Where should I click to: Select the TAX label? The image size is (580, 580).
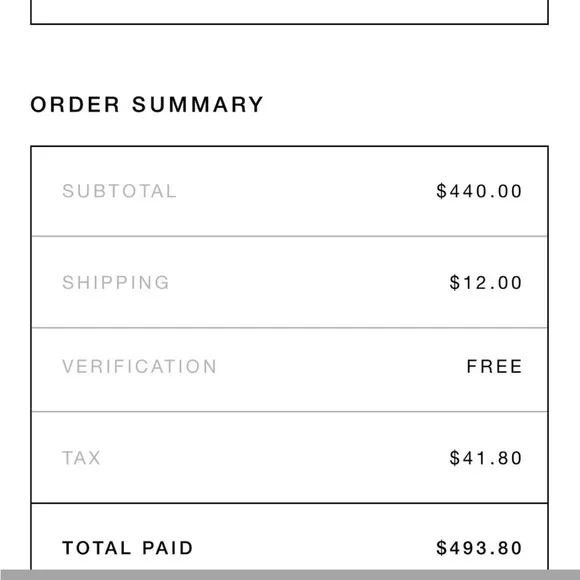(81, 458)
